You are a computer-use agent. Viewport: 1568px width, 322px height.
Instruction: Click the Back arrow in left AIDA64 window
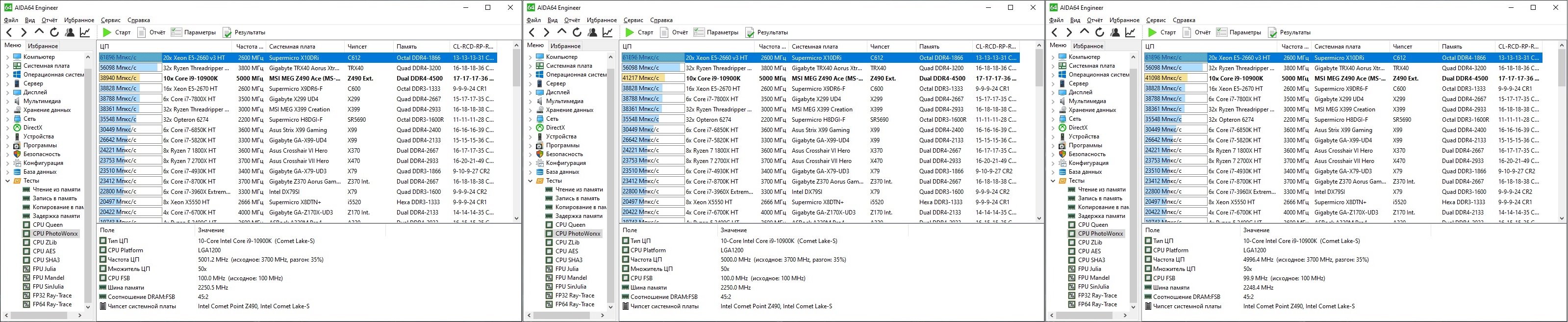point(9,32)
